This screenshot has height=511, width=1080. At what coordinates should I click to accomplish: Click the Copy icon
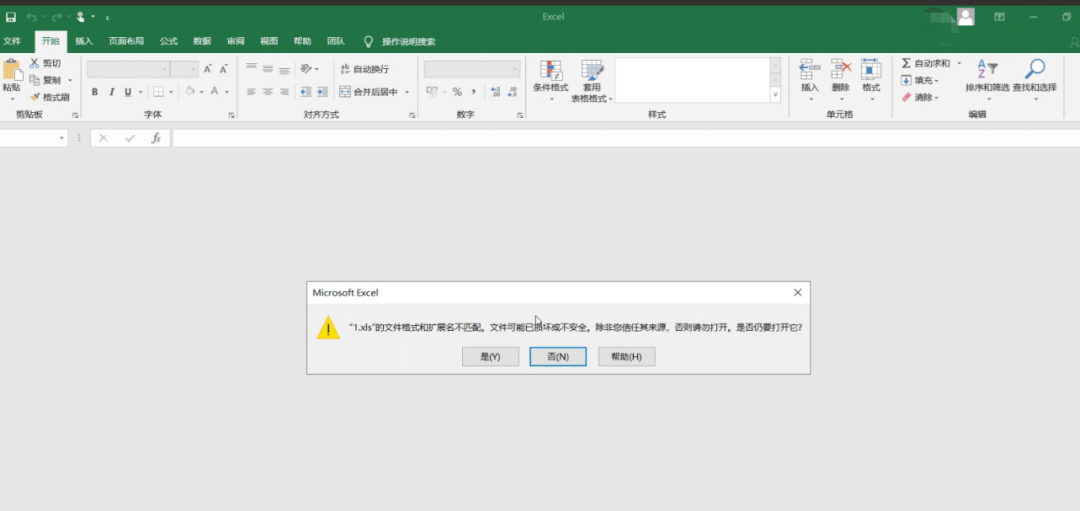[34, 80]
